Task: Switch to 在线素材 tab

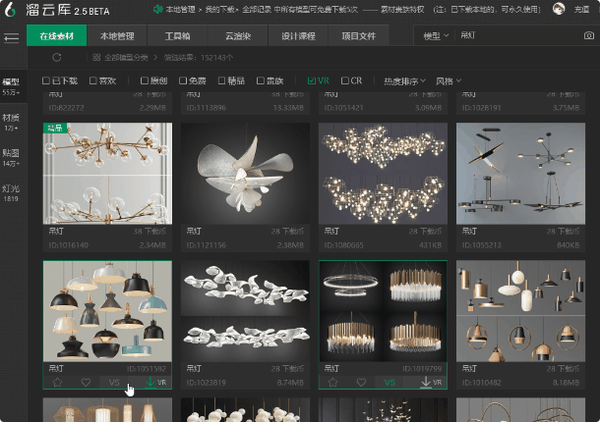Action: tap(57, 36)
